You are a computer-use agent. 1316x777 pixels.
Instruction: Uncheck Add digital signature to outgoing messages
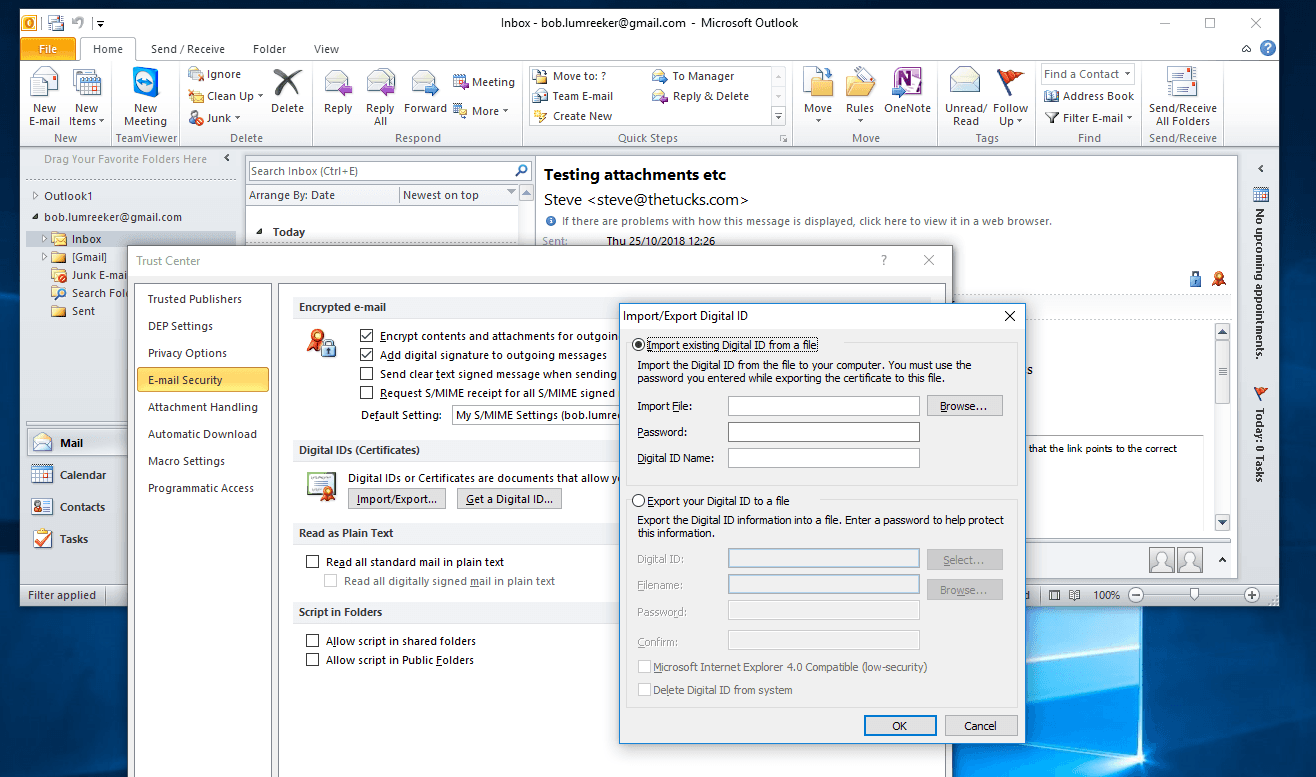[367, 355]
